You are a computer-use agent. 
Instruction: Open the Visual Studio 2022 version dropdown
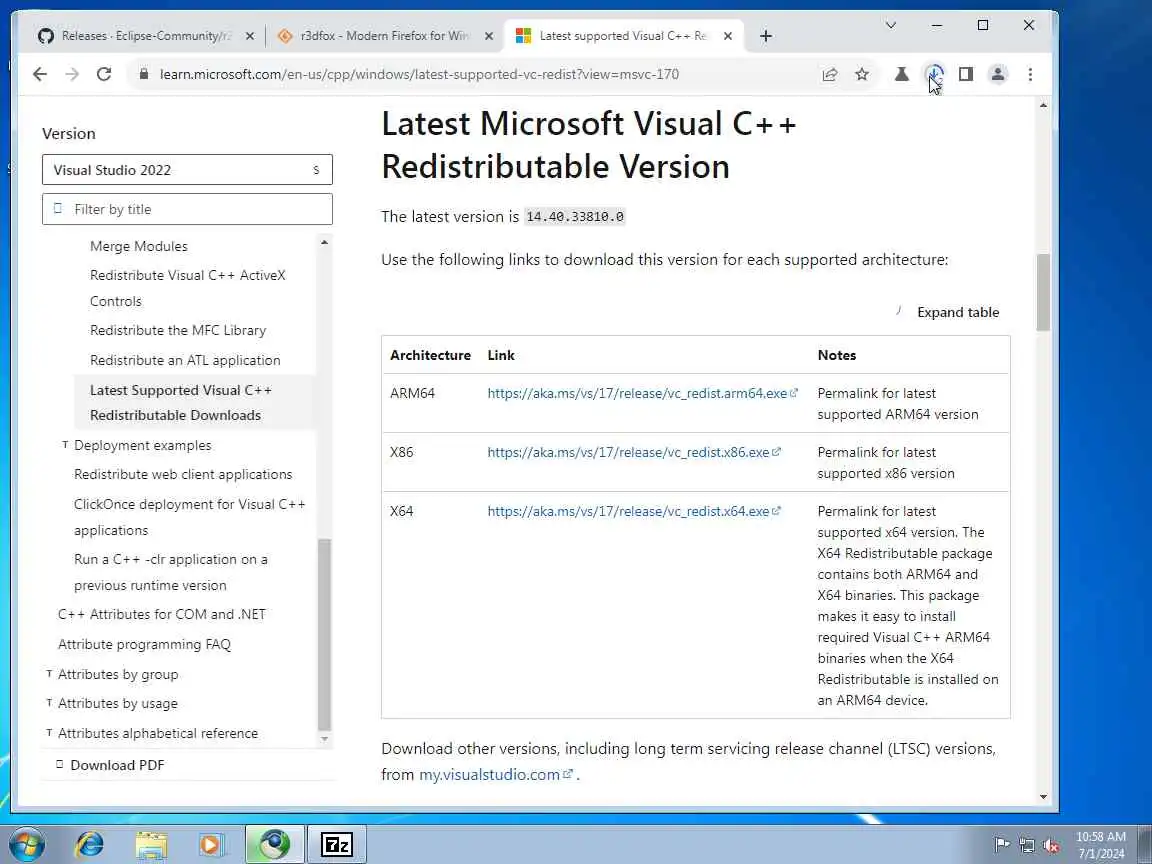point(187,170)
